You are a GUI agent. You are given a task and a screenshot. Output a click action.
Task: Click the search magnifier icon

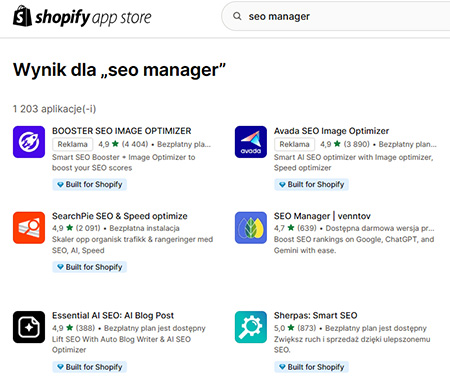(237, 16)
